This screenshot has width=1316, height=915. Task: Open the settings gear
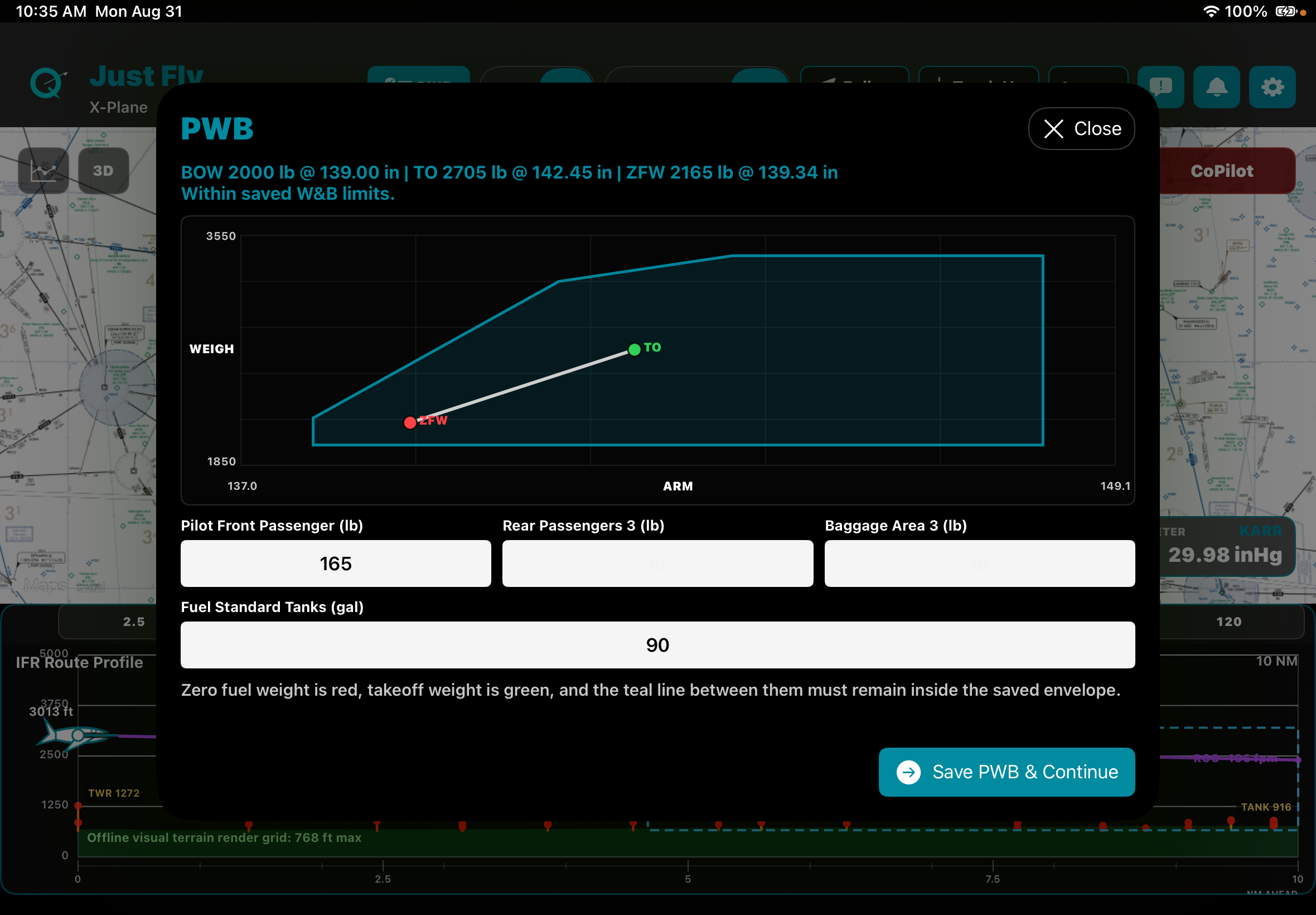tap(1272, 87)
